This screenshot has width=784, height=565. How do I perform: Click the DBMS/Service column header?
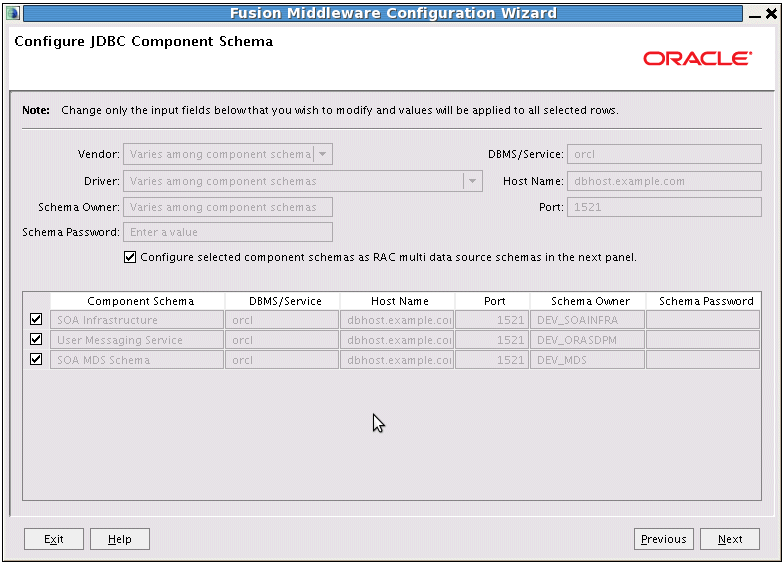[x=282, y=301]
